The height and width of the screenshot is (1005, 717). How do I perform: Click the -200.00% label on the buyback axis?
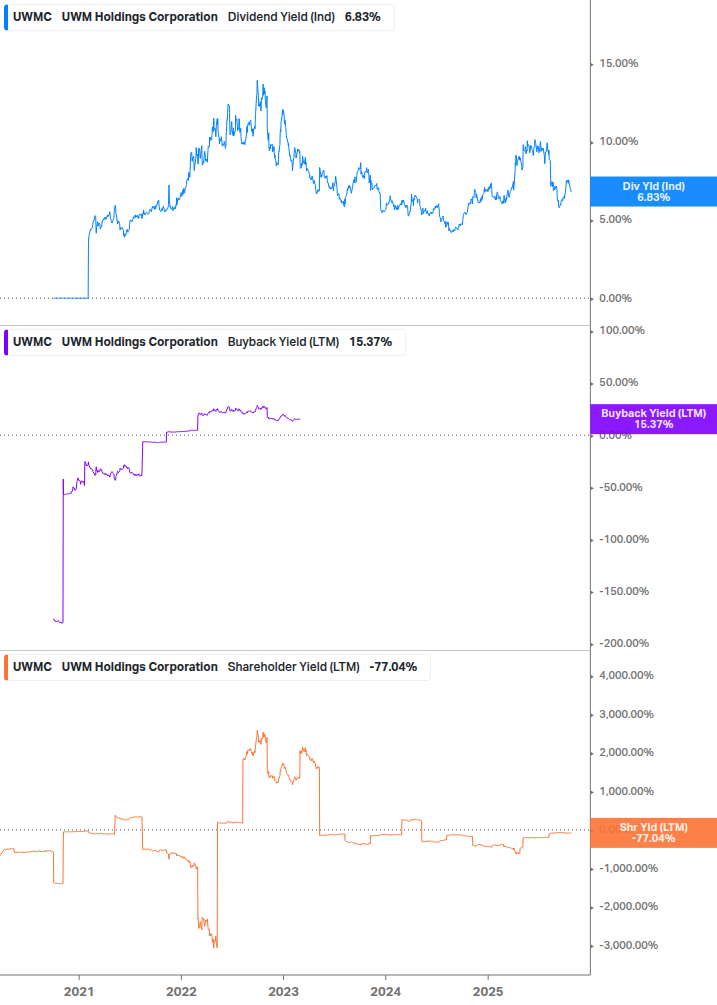point(622,643)
